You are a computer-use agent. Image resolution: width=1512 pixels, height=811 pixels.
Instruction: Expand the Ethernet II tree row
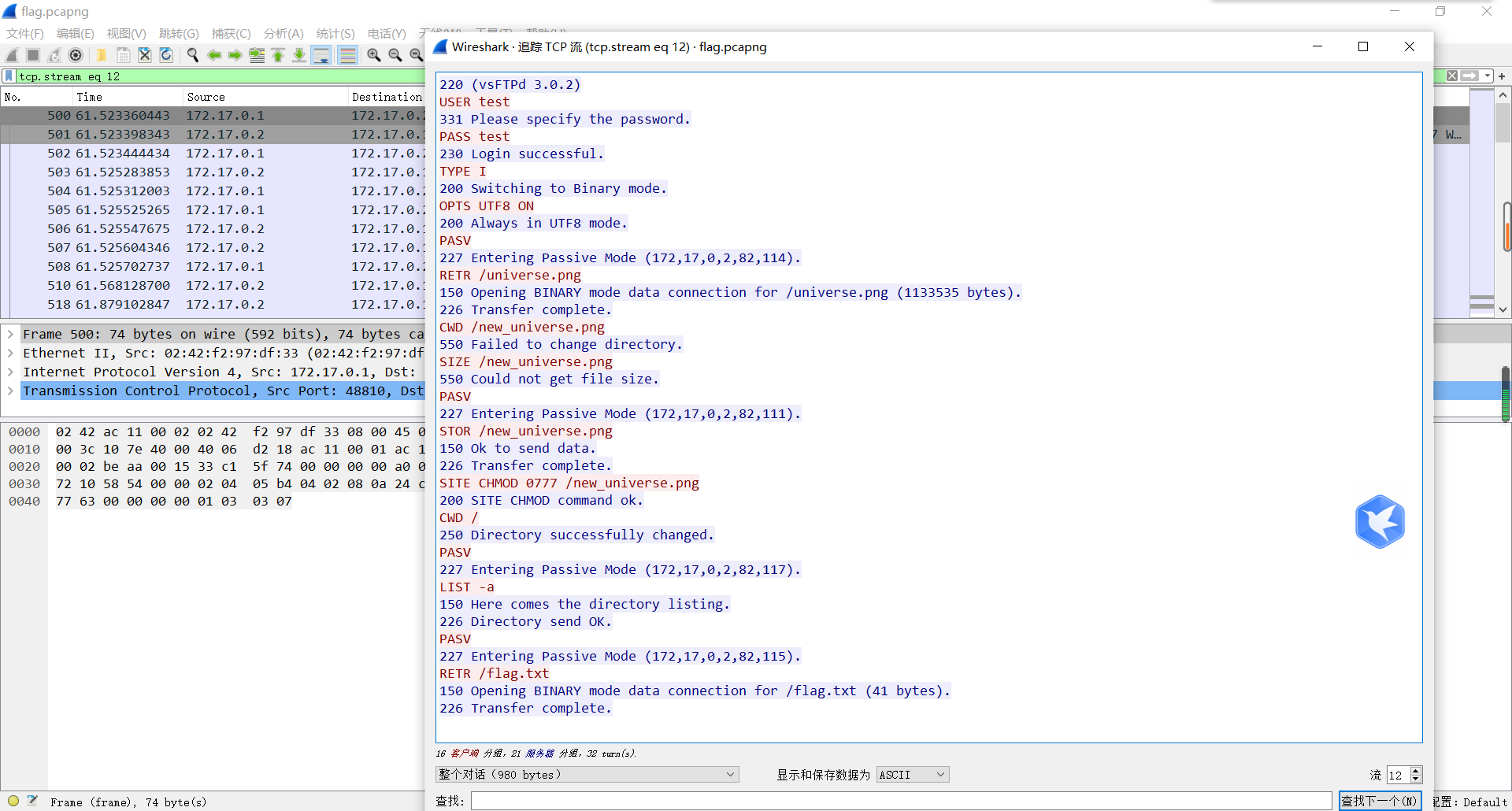[10, 353]
